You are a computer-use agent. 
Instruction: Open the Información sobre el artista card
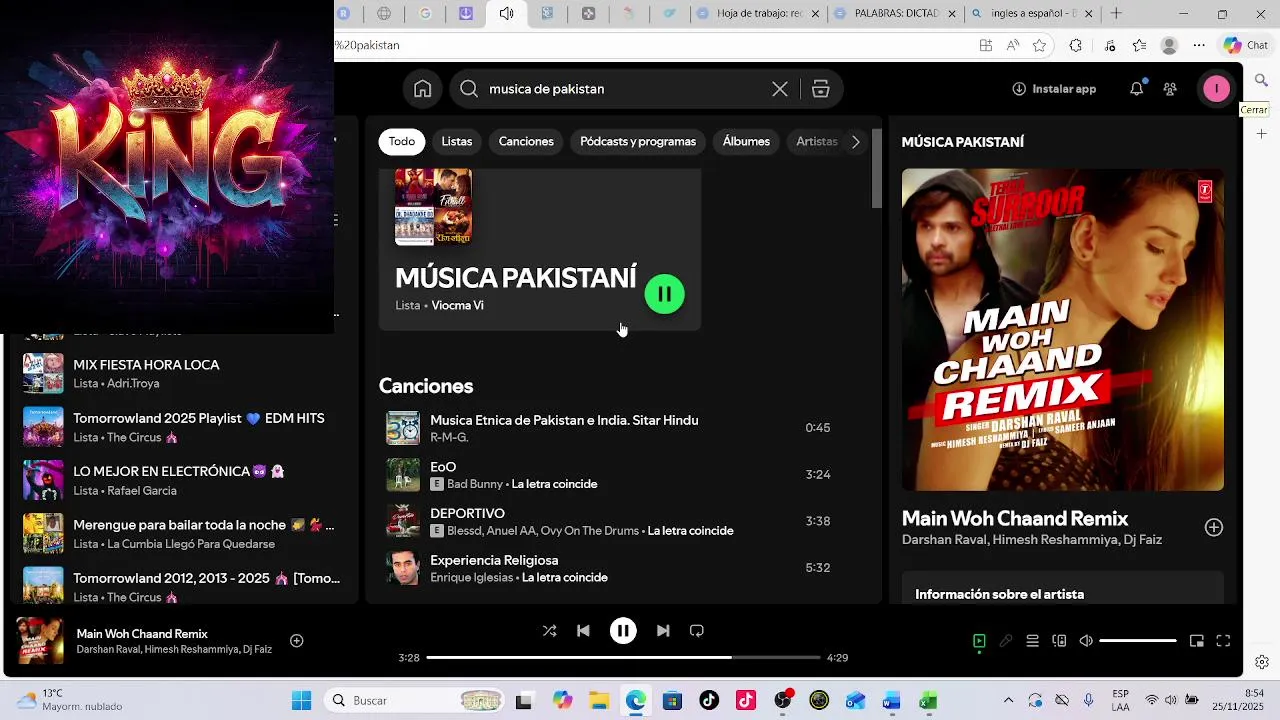pyautogui.click(x=1062, y=589)
